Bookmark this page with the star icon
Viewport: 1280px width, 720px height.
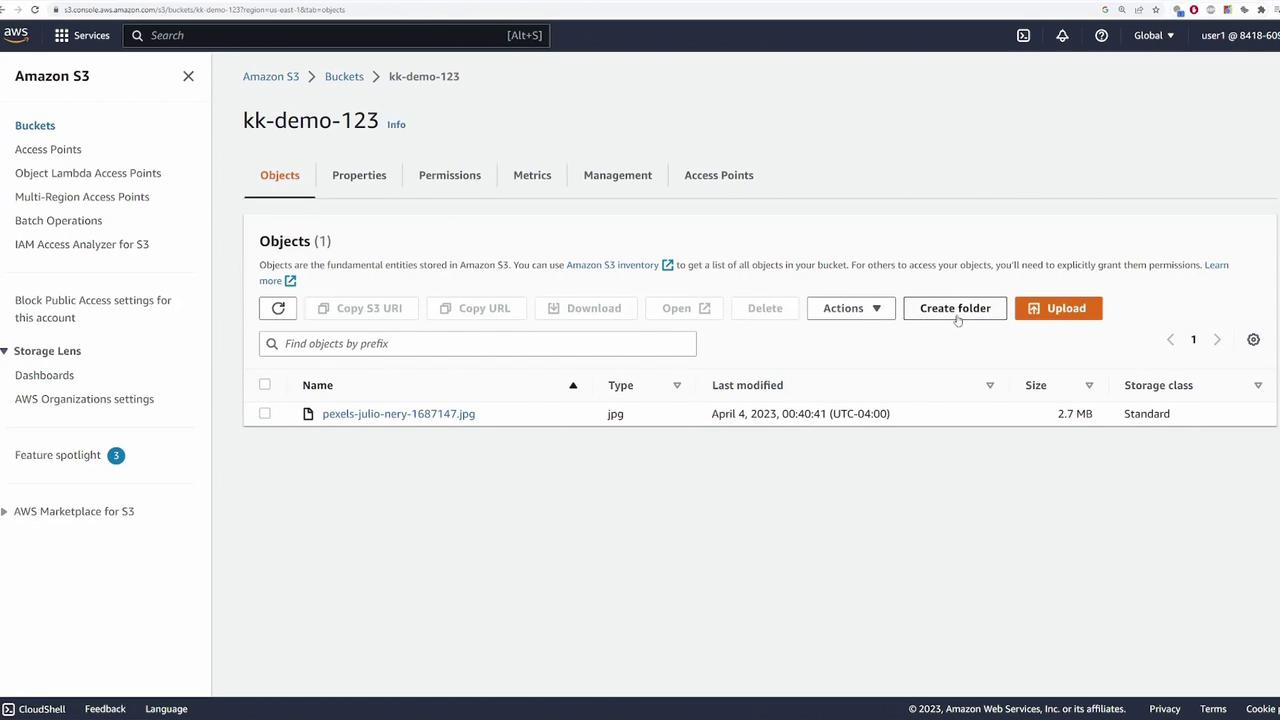coord(1156,9)
